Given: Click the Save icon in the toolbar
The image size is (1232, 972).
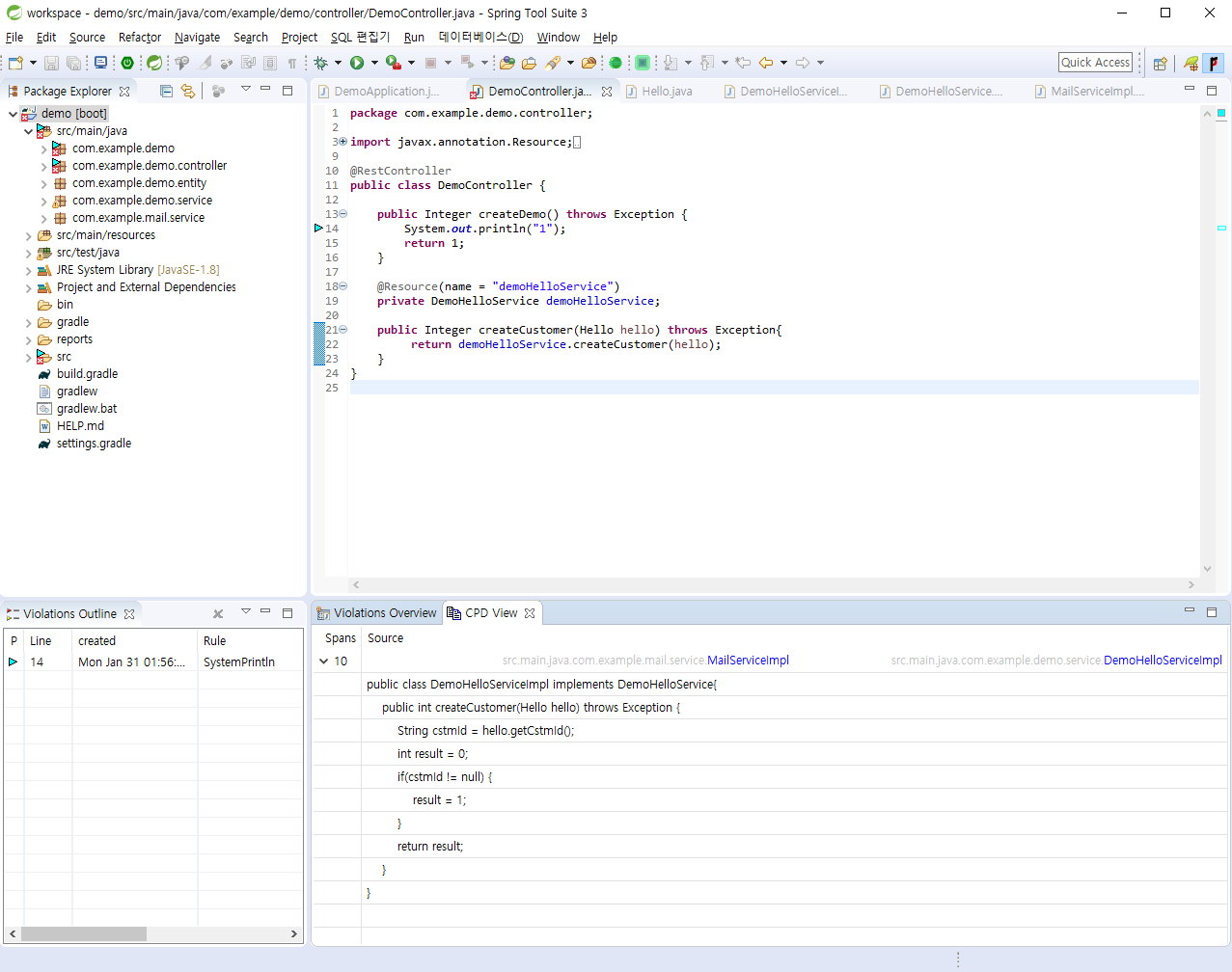Looking at the screenshot, I should tap(51, 63).
